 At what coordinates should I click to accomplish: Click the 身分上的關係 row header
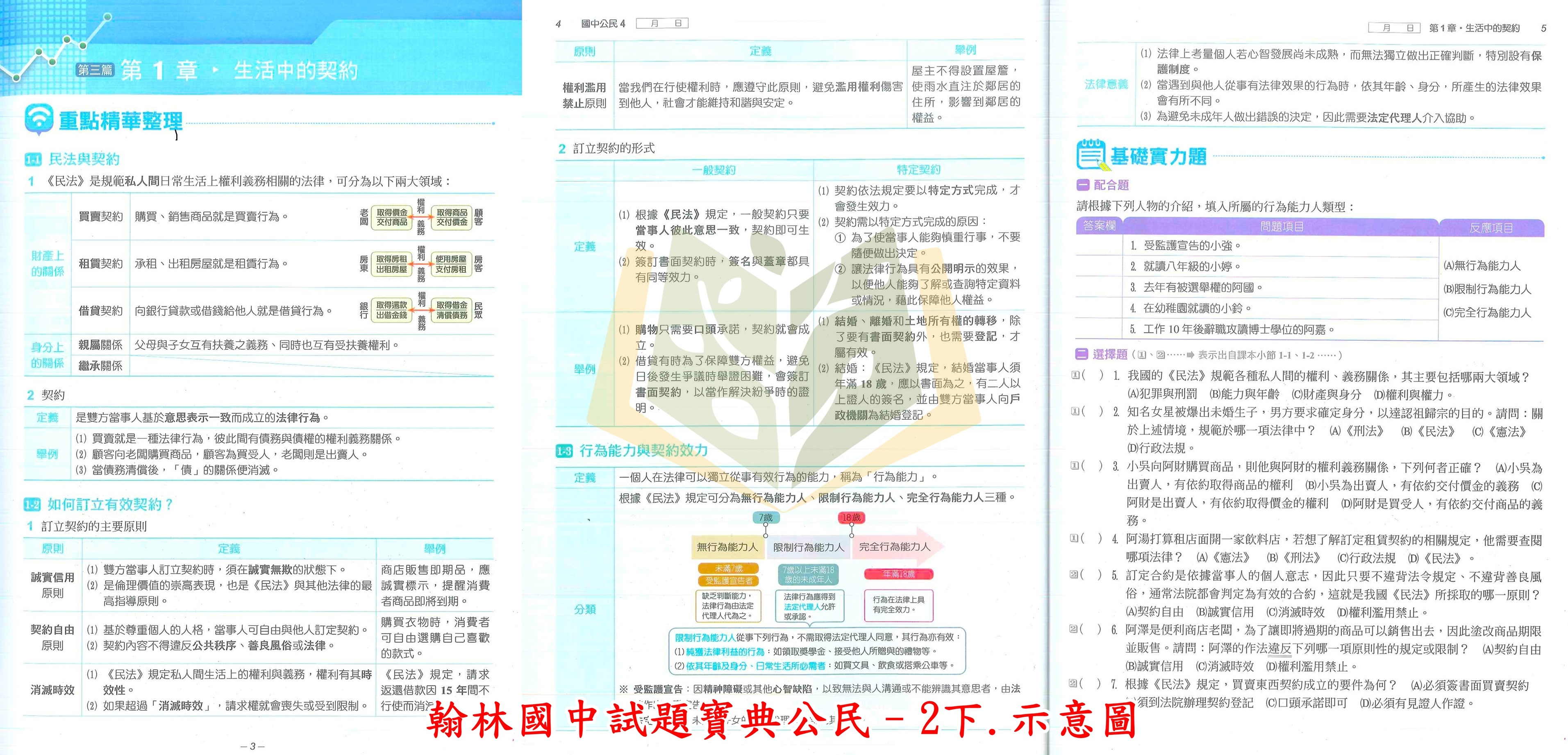[x=48, y=355]
